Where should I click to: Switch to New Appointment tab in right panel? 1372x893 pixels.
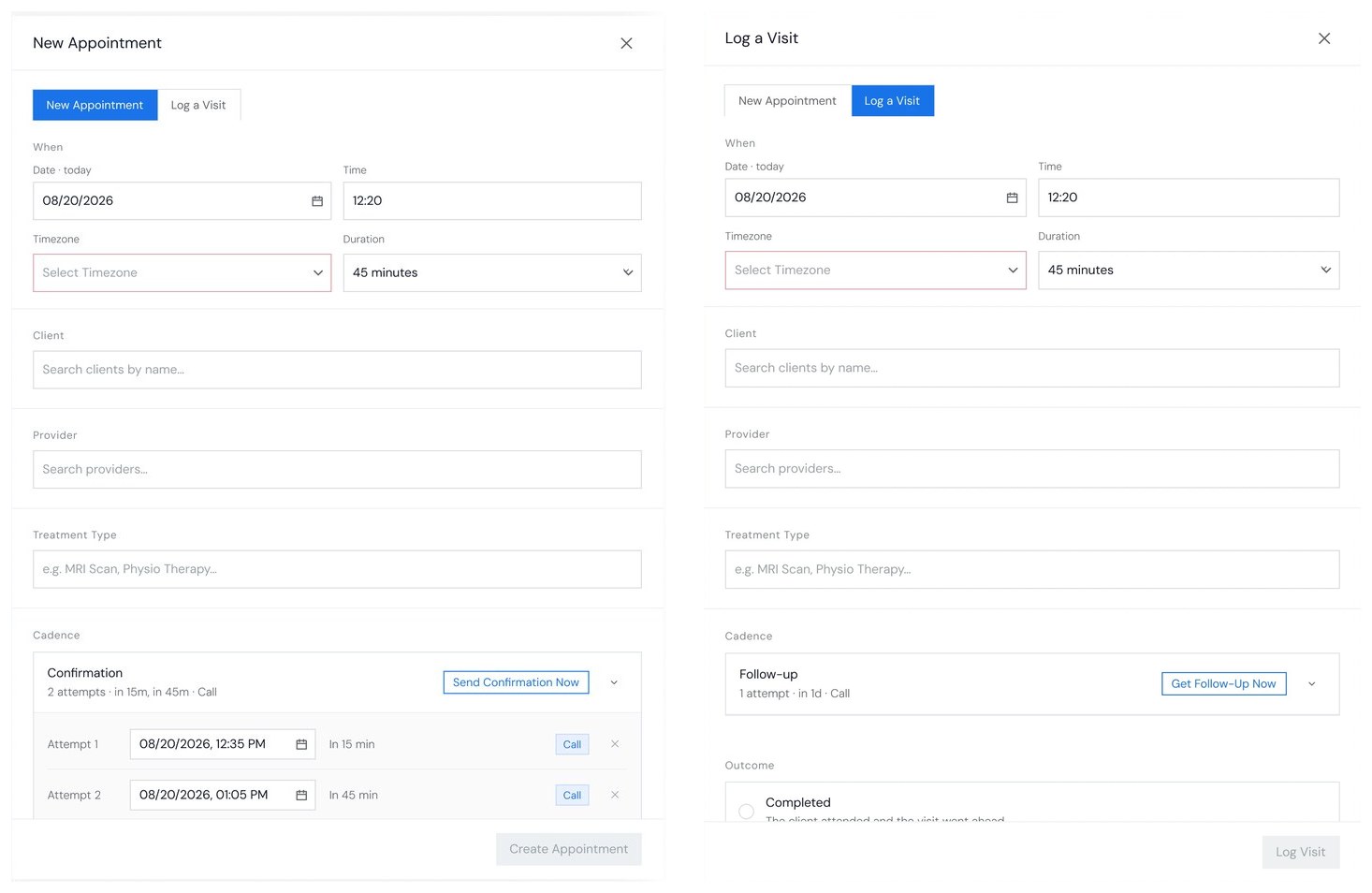point(787,101)
